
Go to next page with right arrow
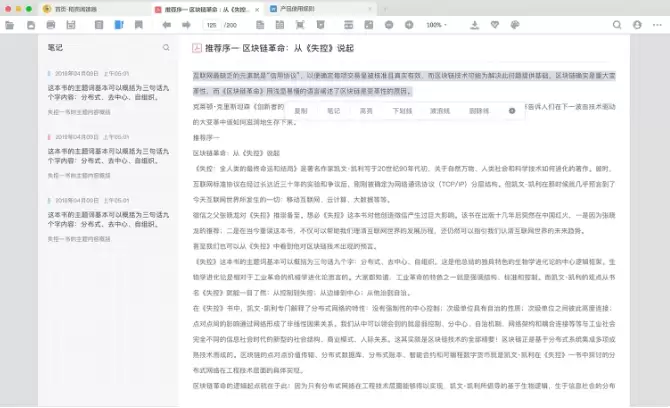[186, 25]
